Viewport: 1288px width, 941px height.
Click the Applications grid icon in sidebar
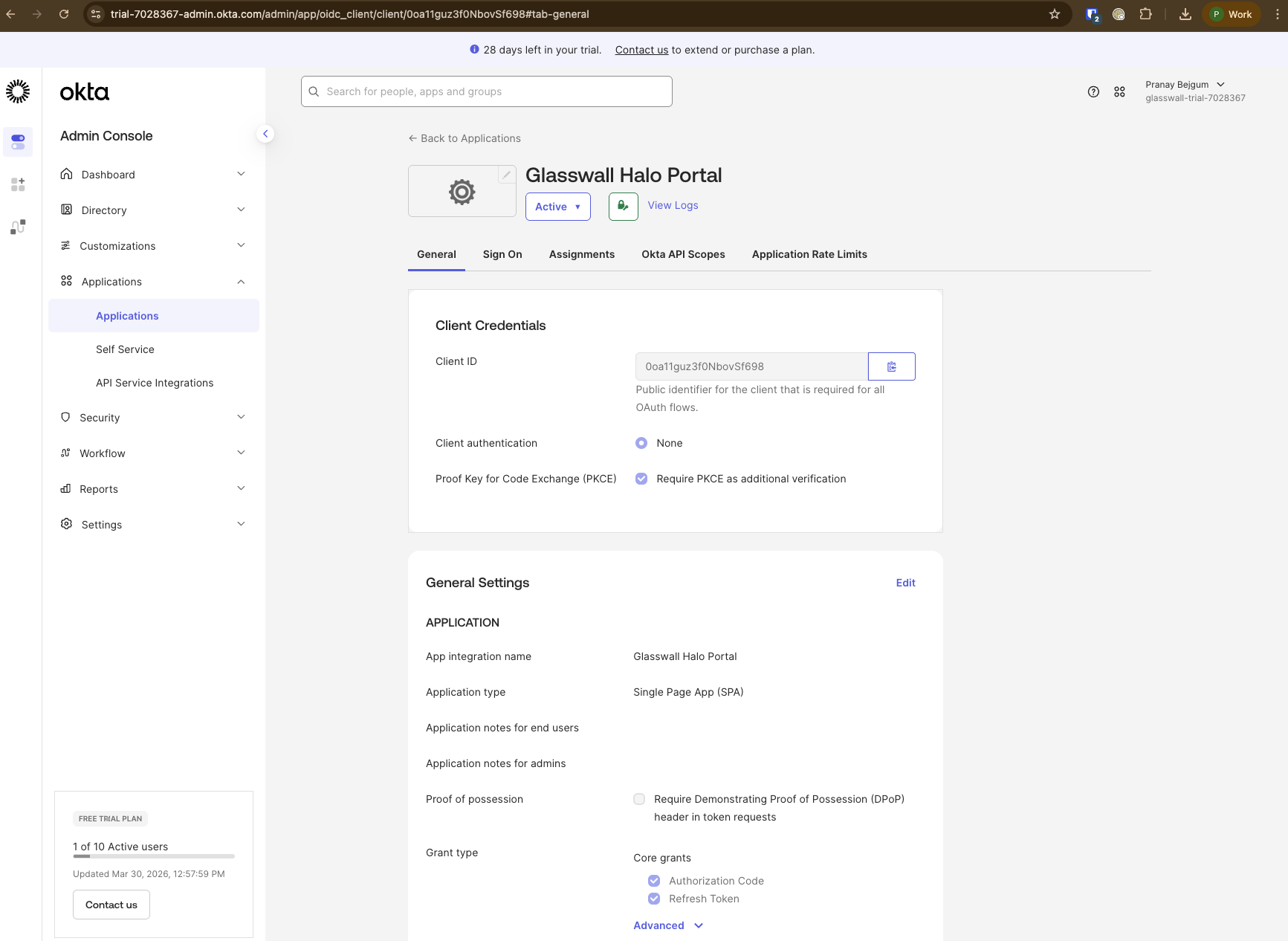point(66,281)
